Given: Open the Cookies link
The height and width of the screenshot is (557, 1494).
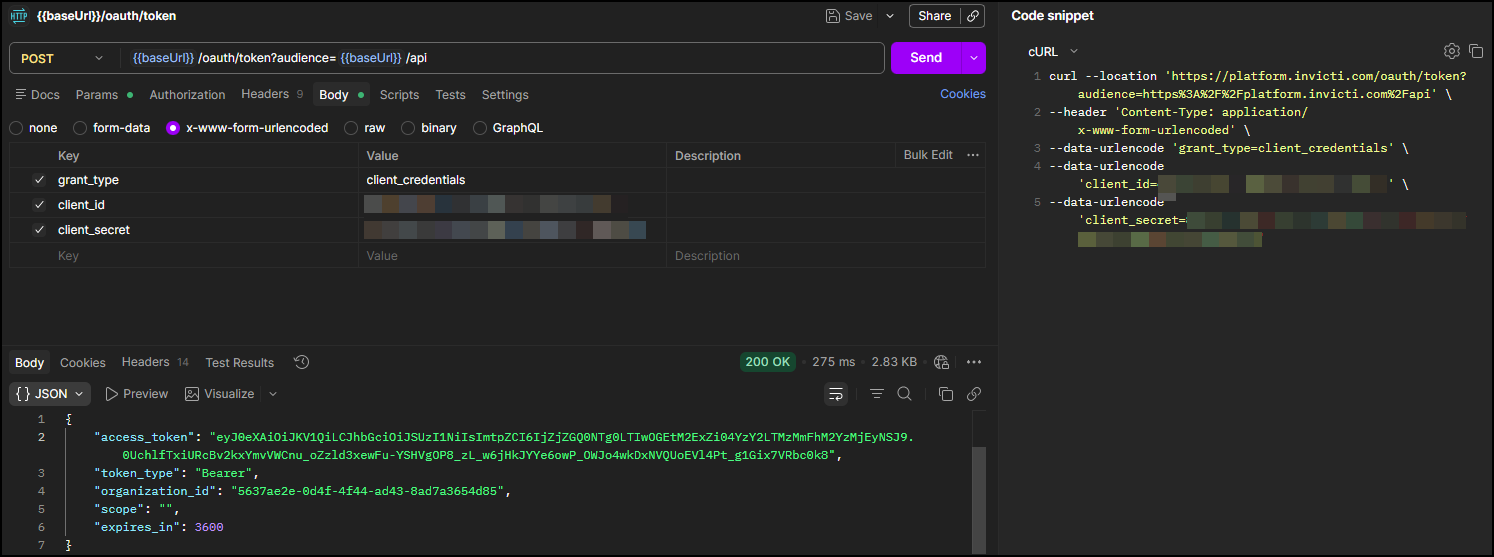Looking at the screenshot, I should pos(962,94).
